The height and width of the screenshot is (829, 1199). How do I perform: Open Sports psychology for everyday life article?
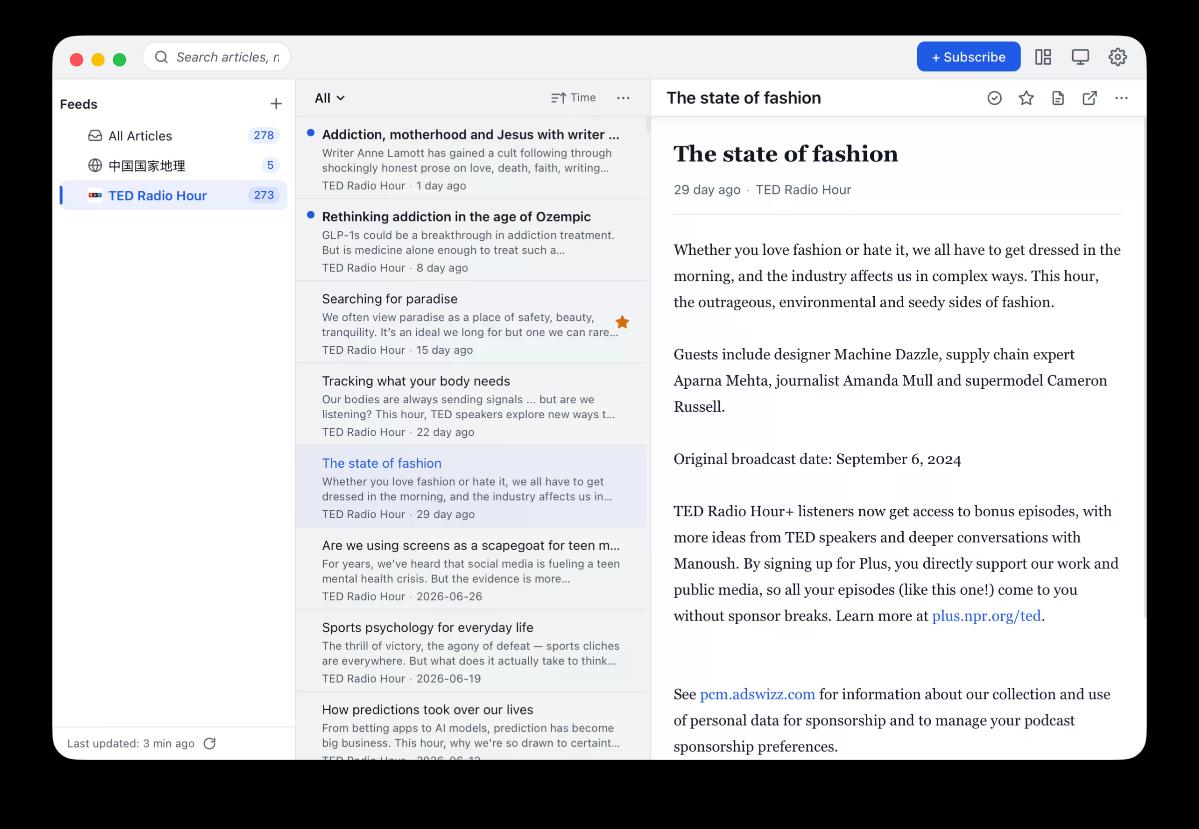click(x=471, y=651)
